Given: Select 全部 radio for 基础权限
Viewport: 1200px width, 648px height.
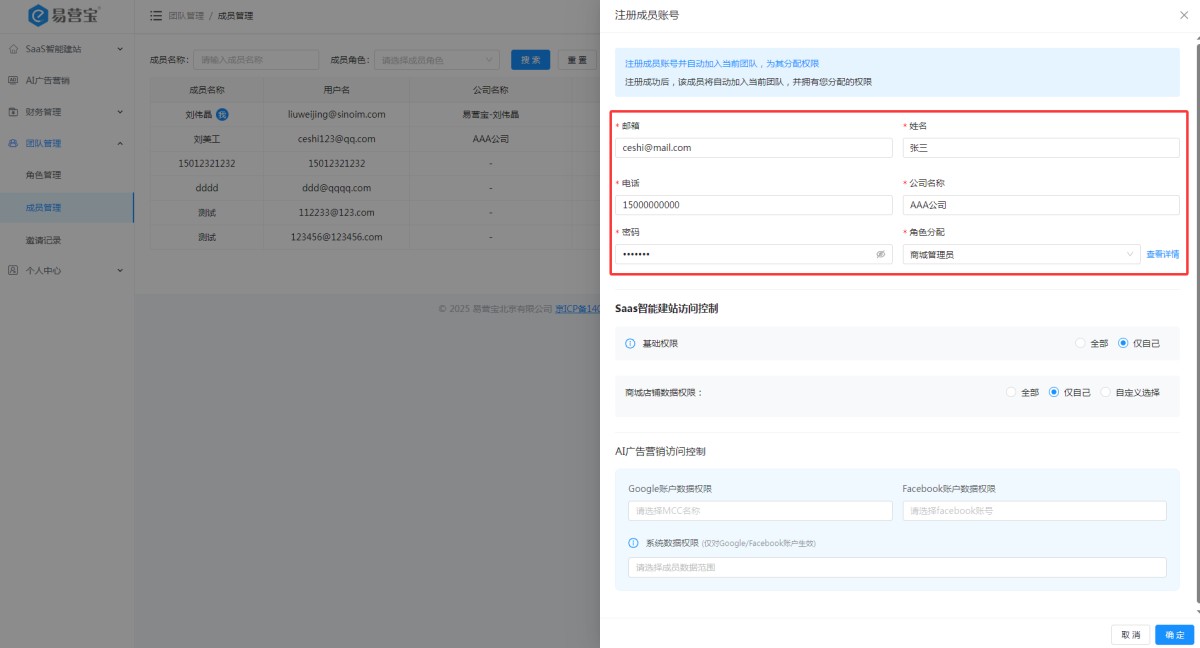Looking at the screenshot, I should click(1080, 343).
